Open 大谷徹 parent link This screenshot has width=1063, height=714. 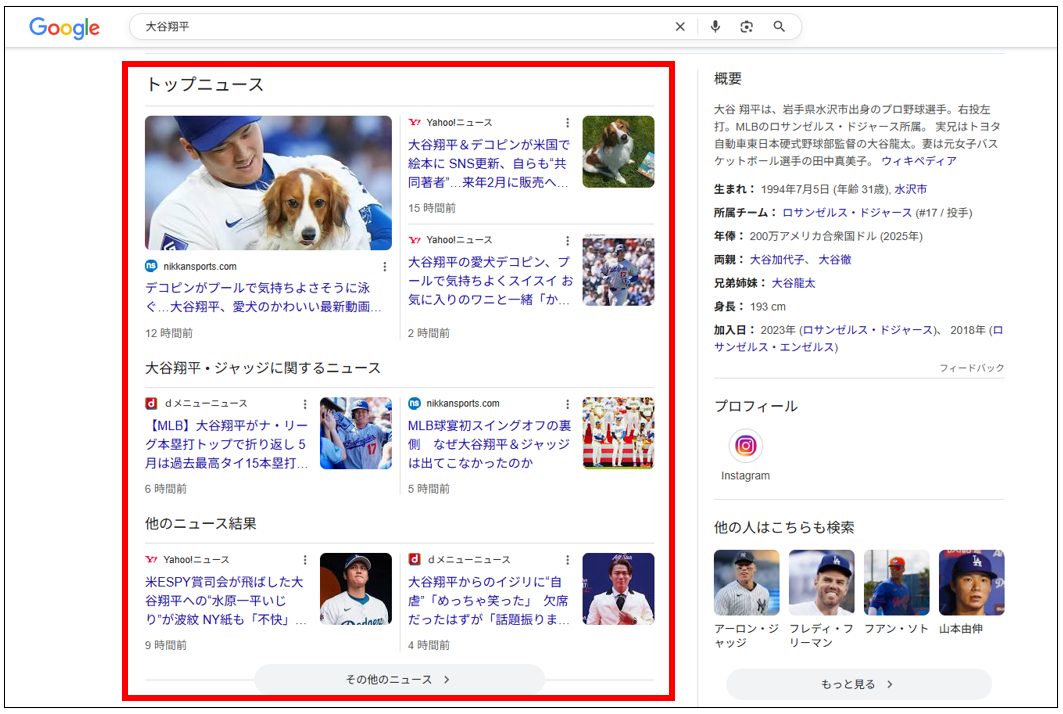click(835, 260)
